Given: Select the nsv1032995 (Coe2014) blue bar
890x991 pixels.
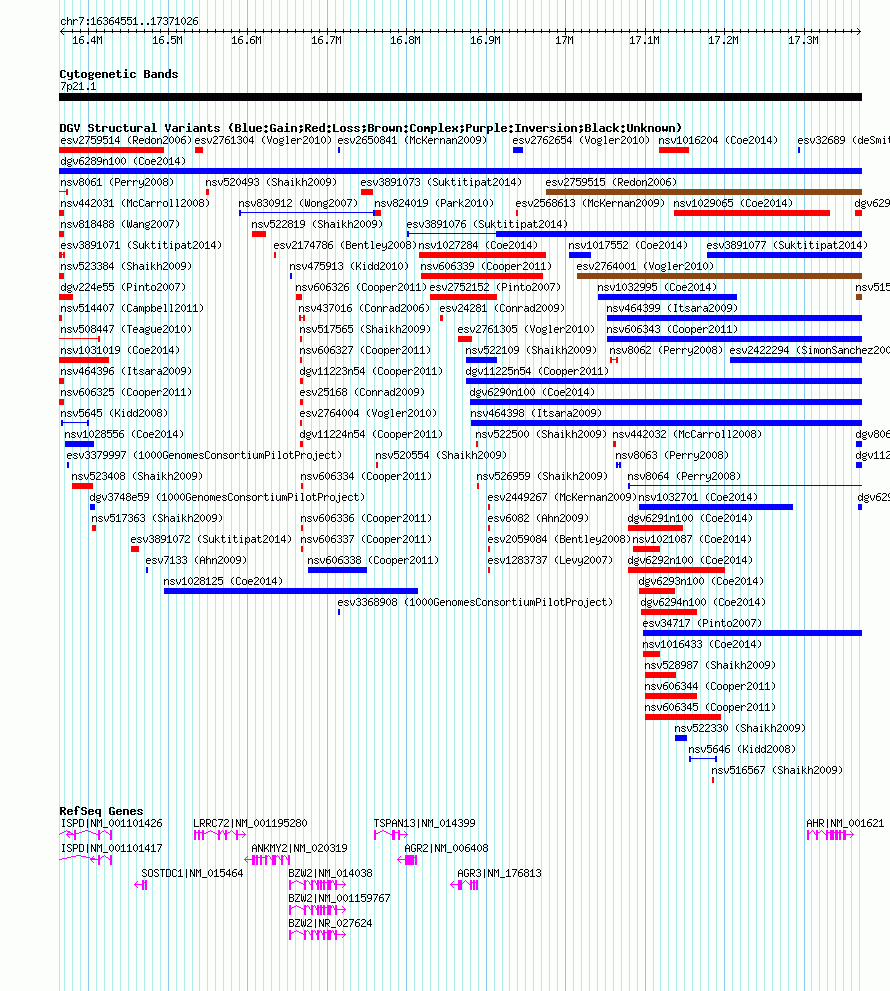Looking at the screenshot, I should (667, 296).
